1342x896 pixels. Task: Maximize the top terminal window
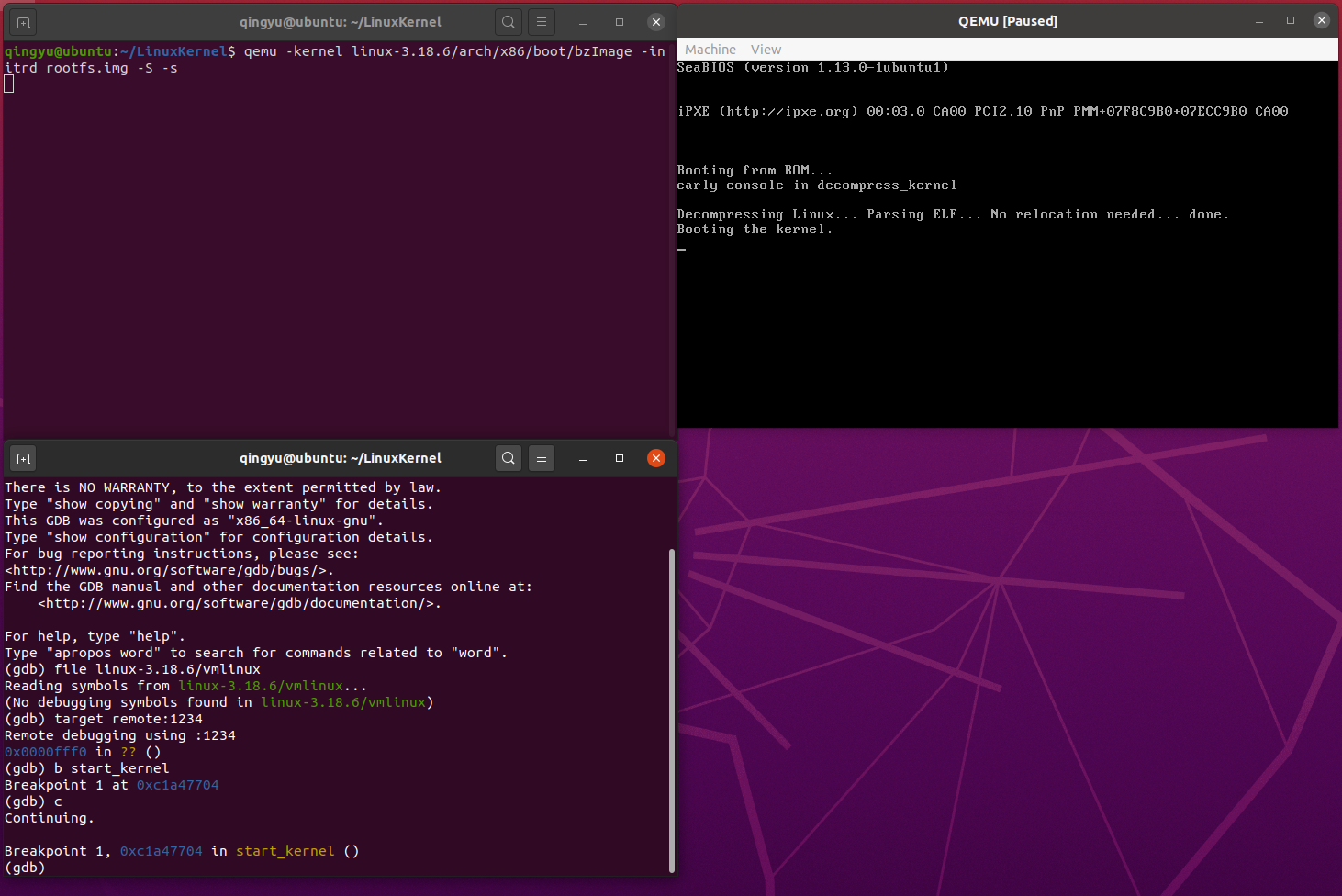[620, 22]
